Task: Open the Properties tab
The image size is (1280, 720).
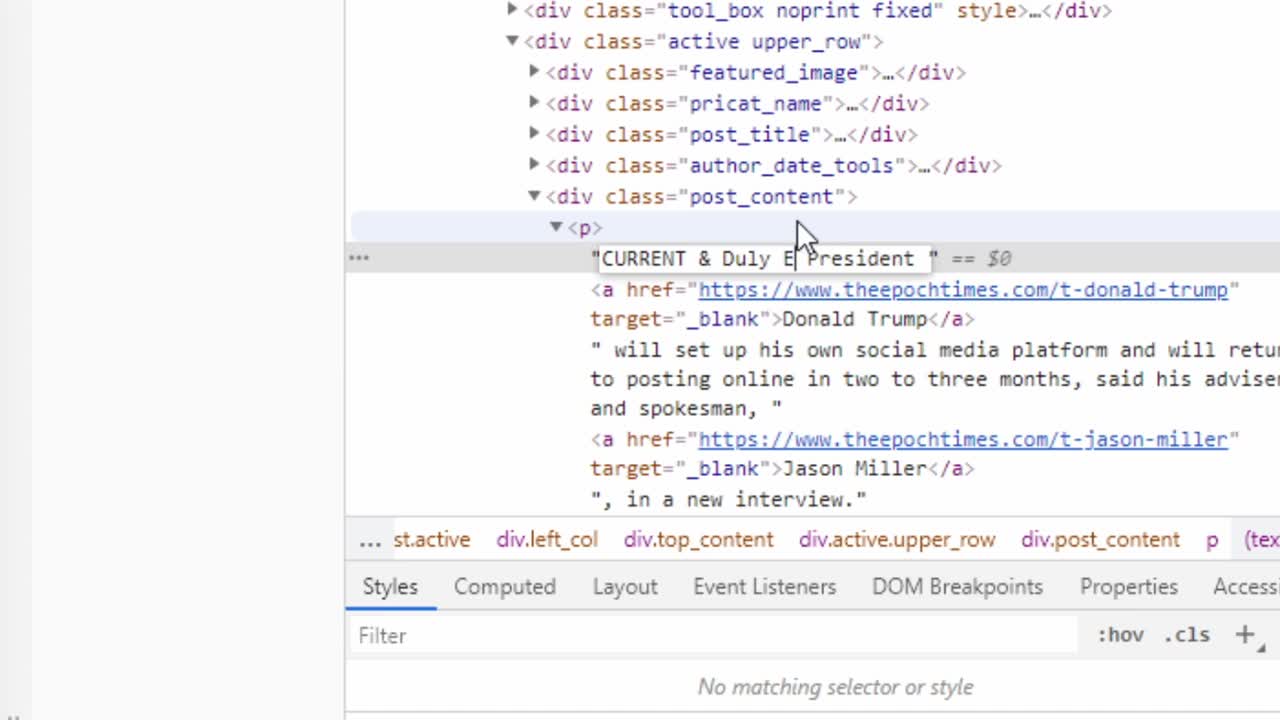Action: 1128,587
